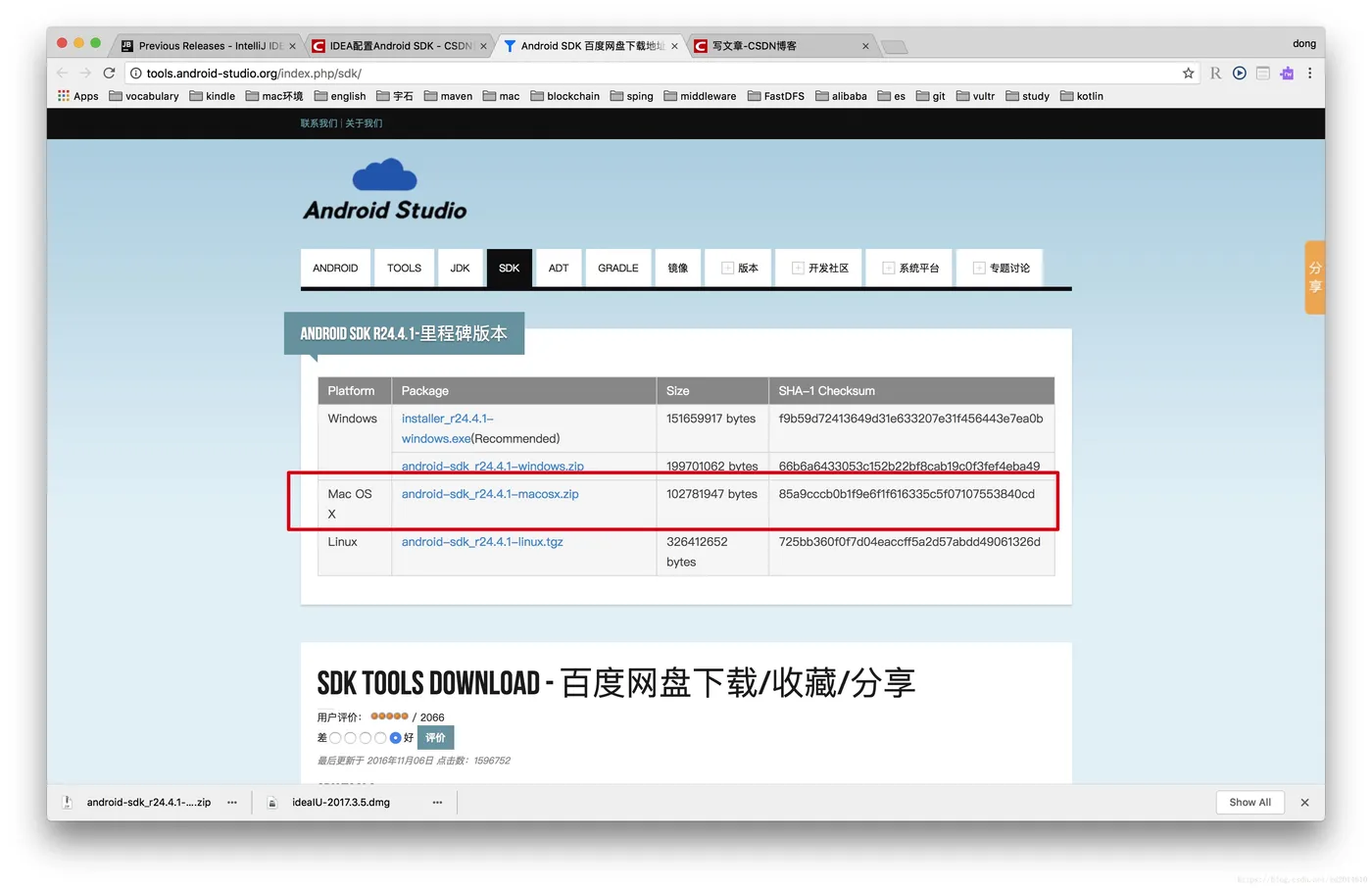Open the TOOLS navigation tab
1372x888 pixels.
(404, 268)
